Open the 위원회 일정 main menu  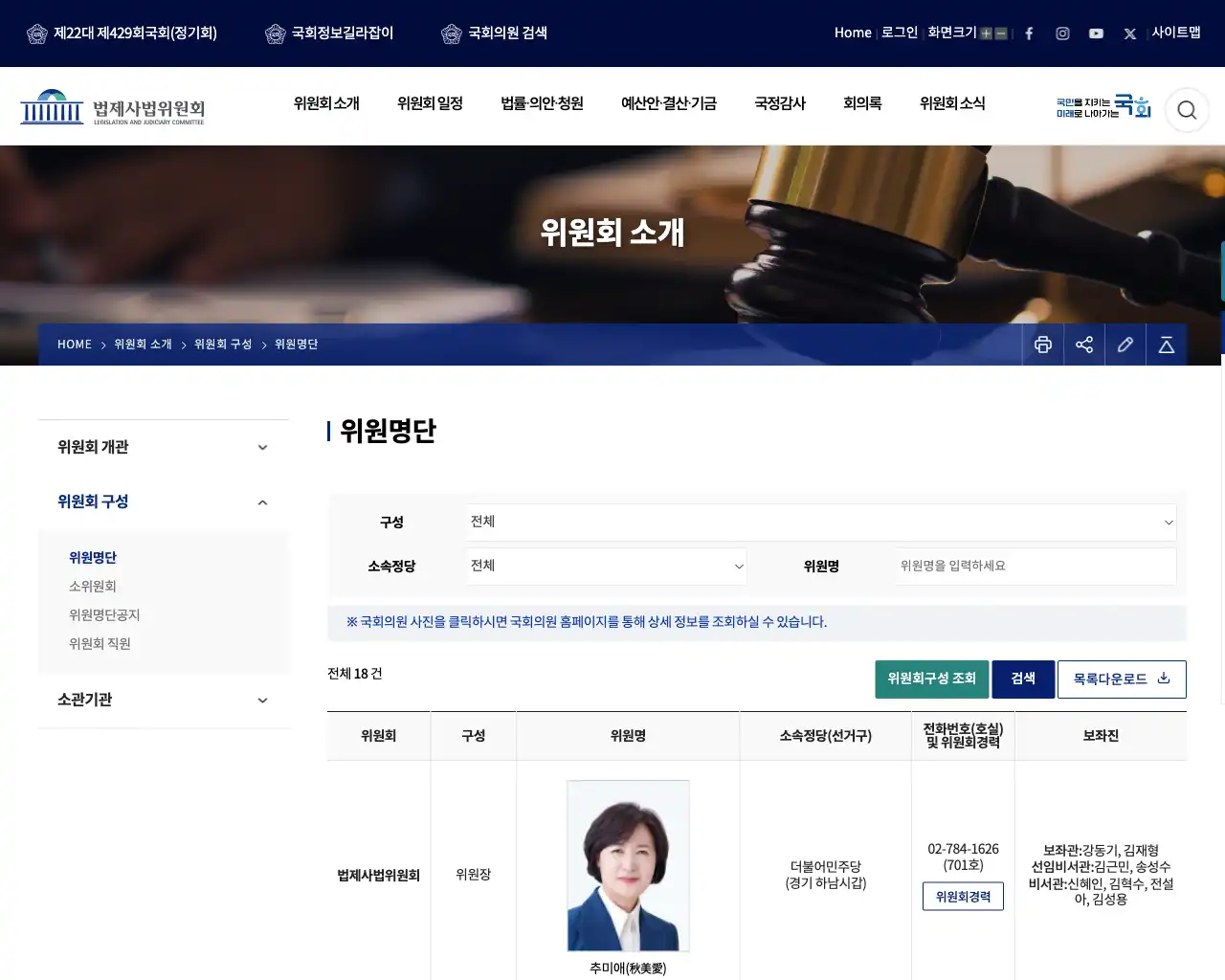click(x=430, y=103)
